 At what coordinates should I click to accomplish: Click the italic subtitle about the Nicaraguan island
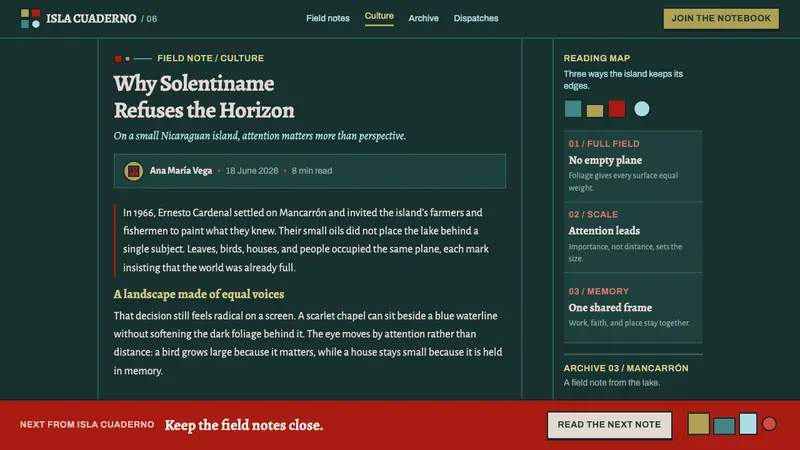(x=260, y=136)
